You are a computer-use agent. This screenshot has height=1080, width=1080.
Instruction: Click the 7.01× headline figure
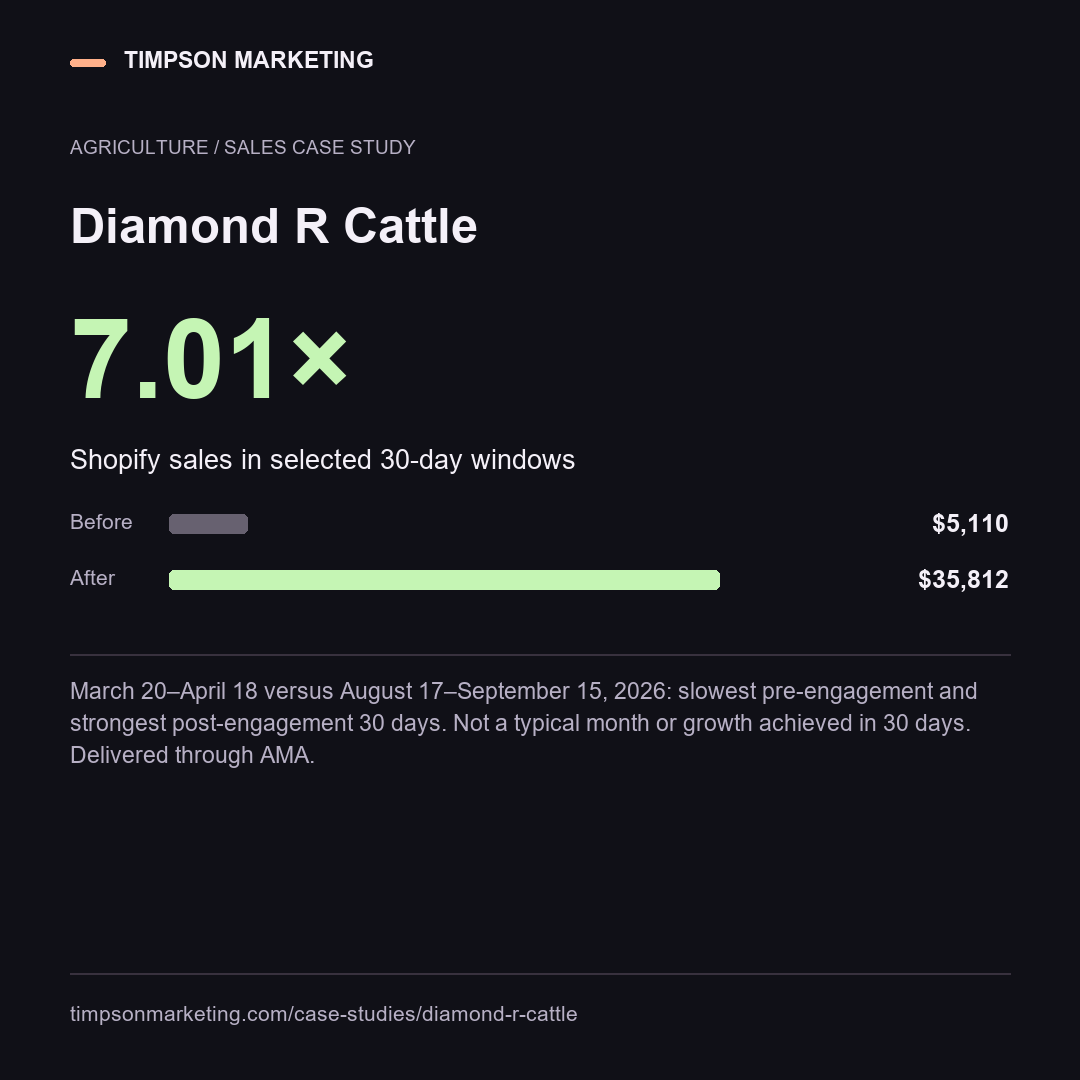209,358
